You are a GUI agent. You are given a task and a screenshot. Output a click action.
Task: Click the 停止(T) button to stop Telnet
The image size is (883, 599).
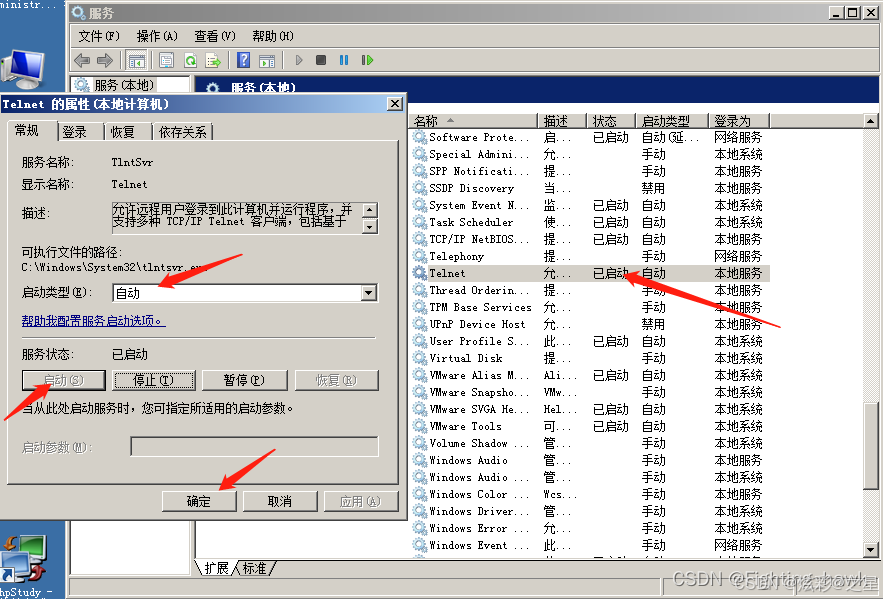[x=153, y=380]
